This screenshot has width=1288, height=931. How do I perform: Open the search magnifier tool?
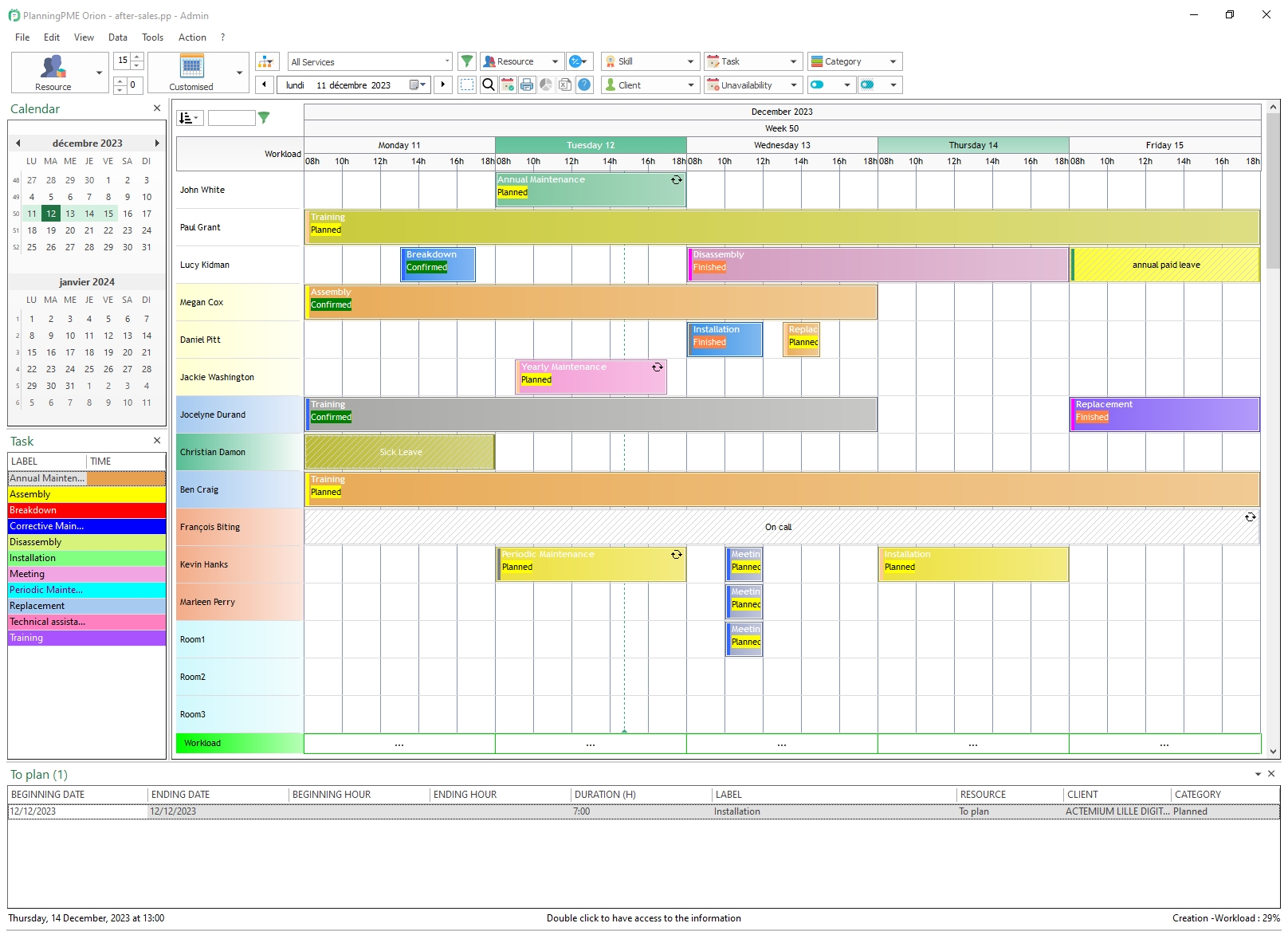pos(488,84)
